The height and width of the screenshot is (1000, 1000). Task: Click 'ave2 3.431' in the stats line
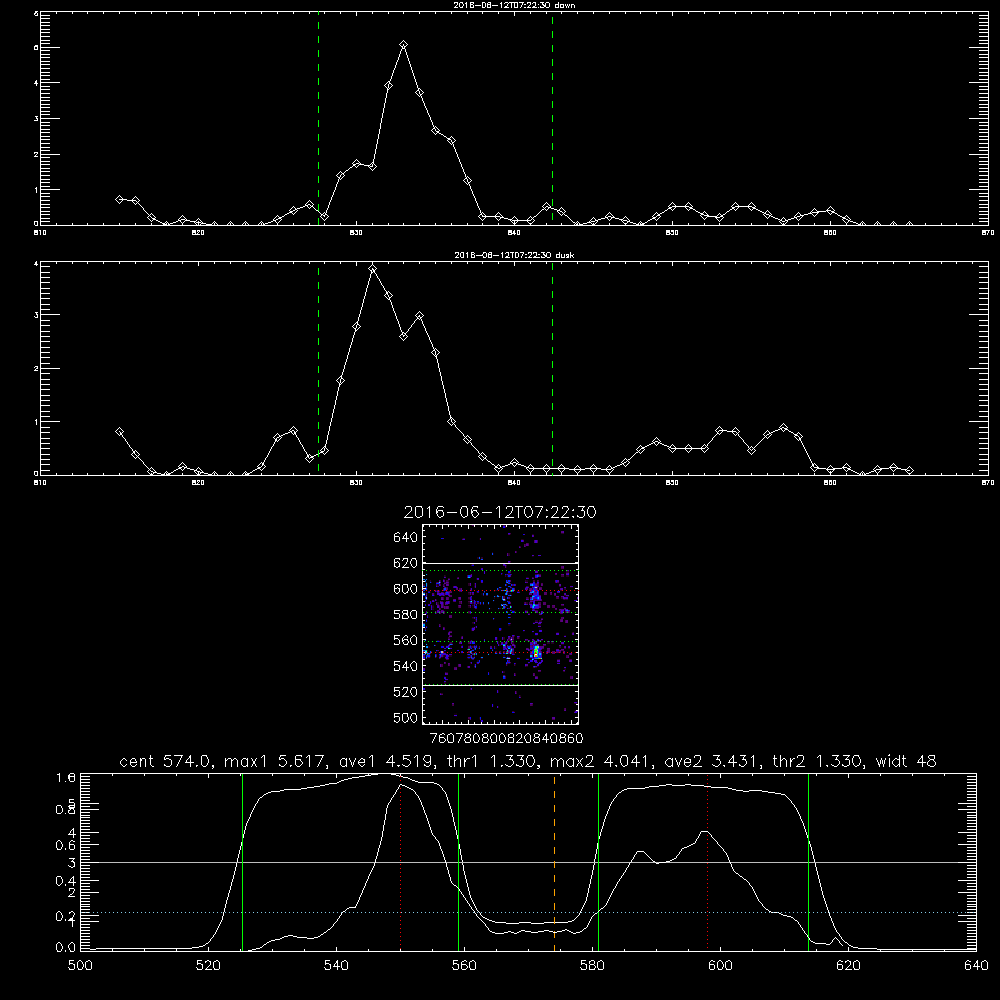(712, 761)
